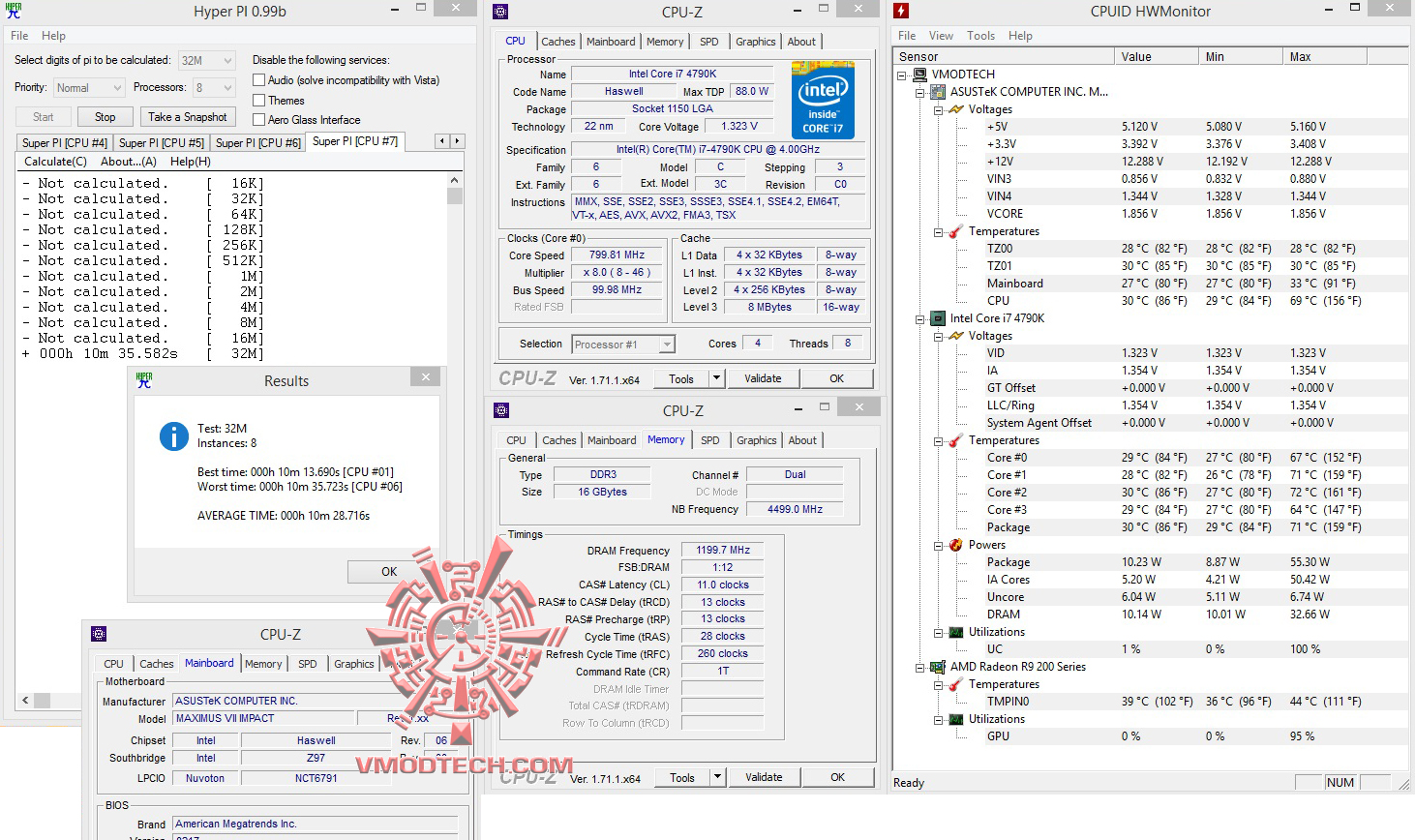Open the SPD tab in the CPU-Z Memory-tab window
Viewport: 1415px width, 840px height.
710,440
